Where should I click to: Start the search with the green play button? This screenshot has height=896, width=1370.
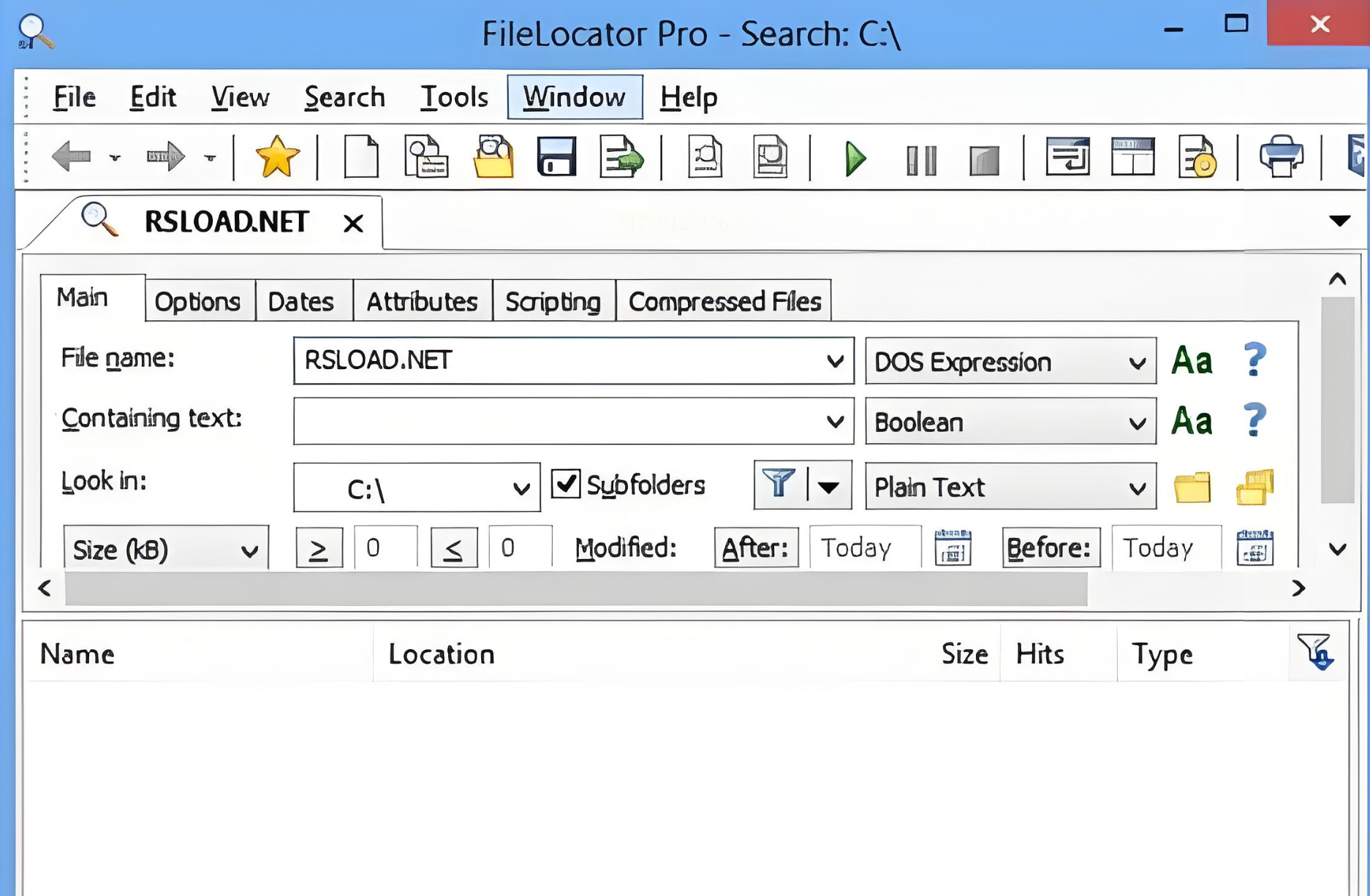click(855, 158)
